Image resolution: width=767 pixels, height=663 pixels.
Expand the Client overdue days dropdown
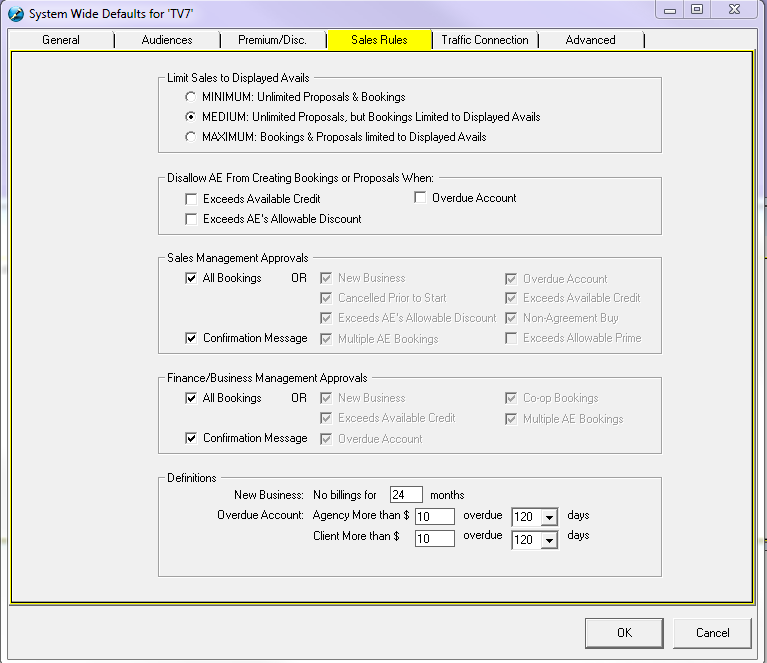click(548, 539)
